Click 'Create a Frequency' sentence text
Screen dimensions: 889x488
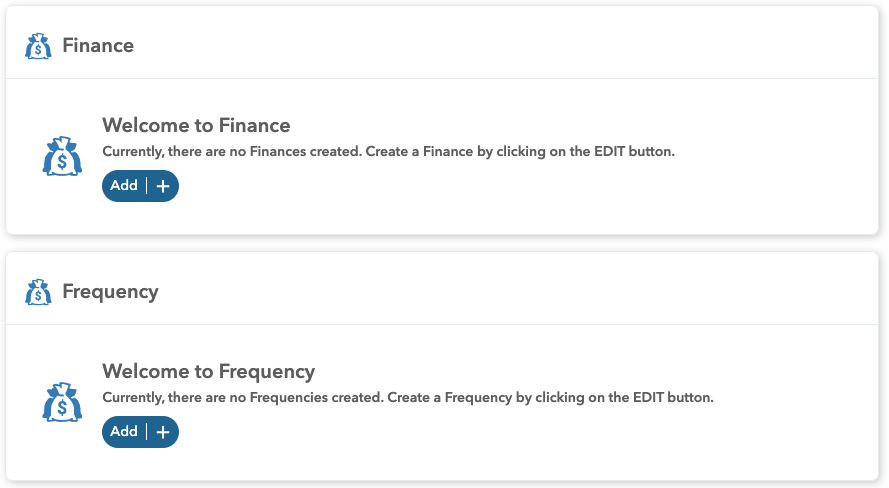tap(448, 398)
